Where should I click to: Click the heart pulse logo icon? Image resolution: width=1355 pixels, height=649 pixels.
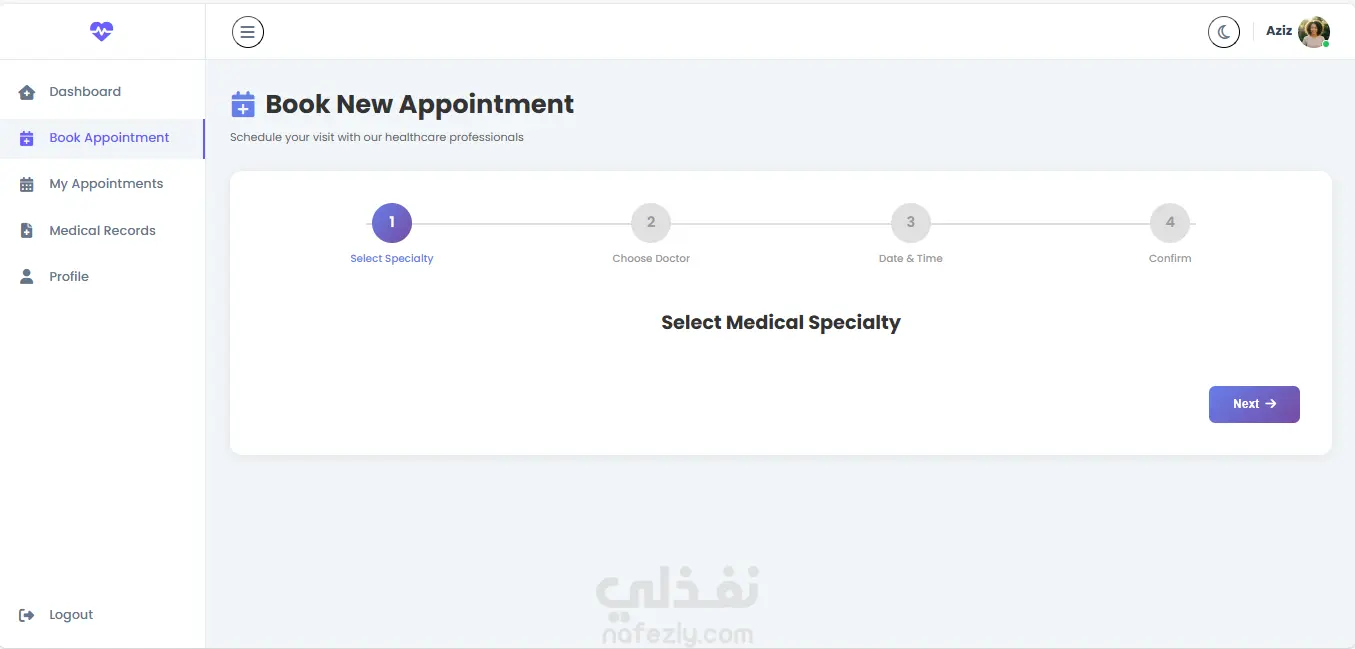pos(101,31)
